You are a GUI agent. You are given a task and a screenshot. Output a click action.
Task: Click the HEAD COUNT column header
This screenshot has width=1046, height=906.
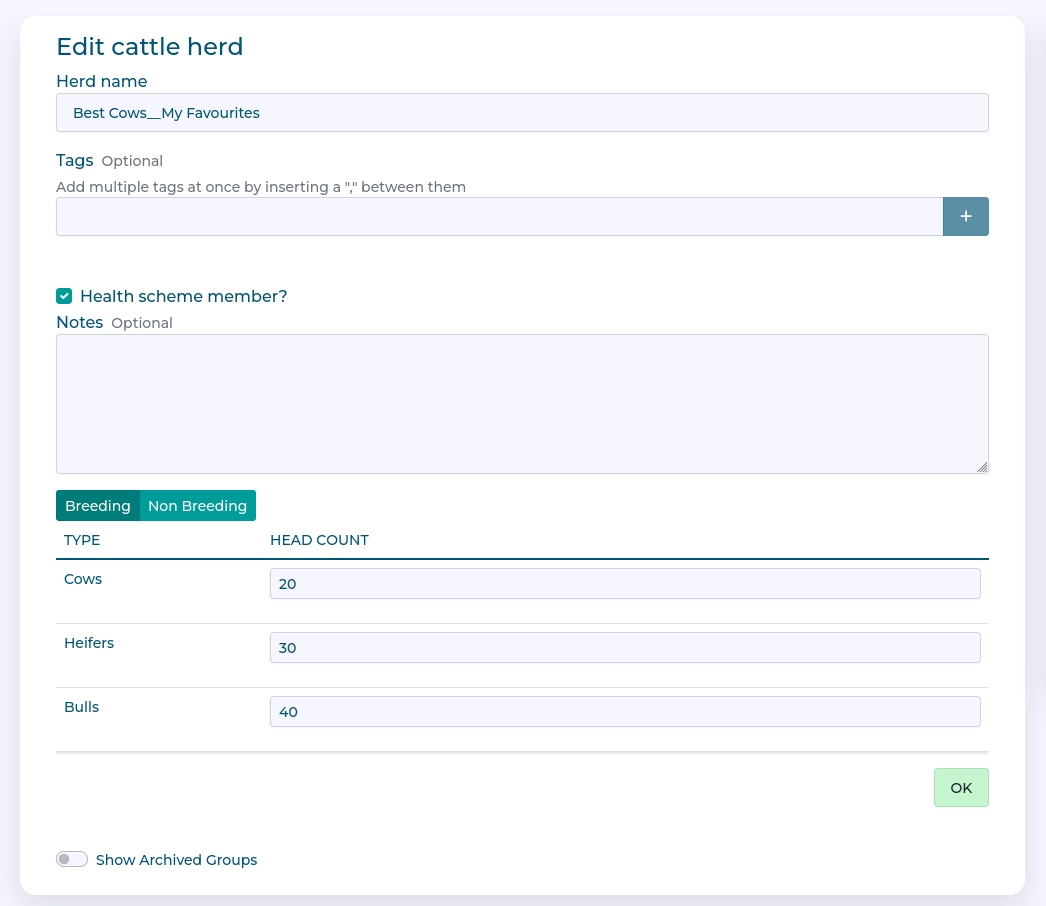tap(319, 540)
